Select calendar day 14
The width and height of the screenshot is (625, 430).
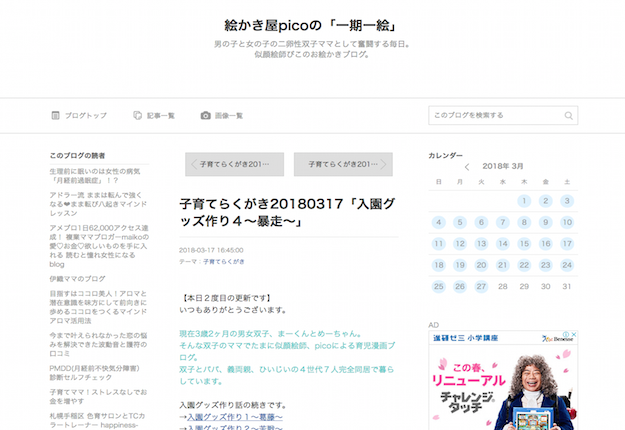503,243
